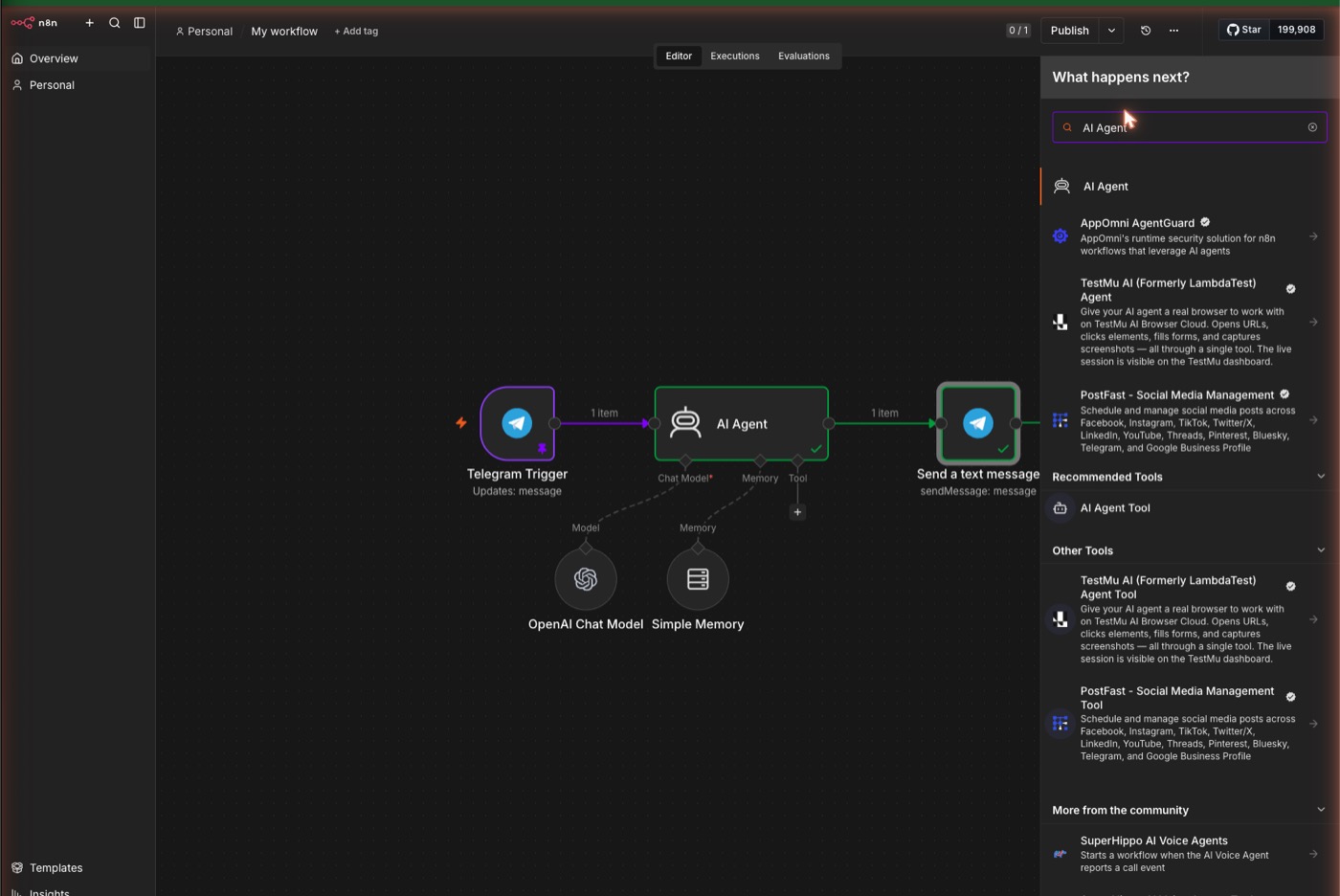Screen dimensions: 1340x896
Task: Open arrow for PostFast Management Tool
Action: (1313, 724)
